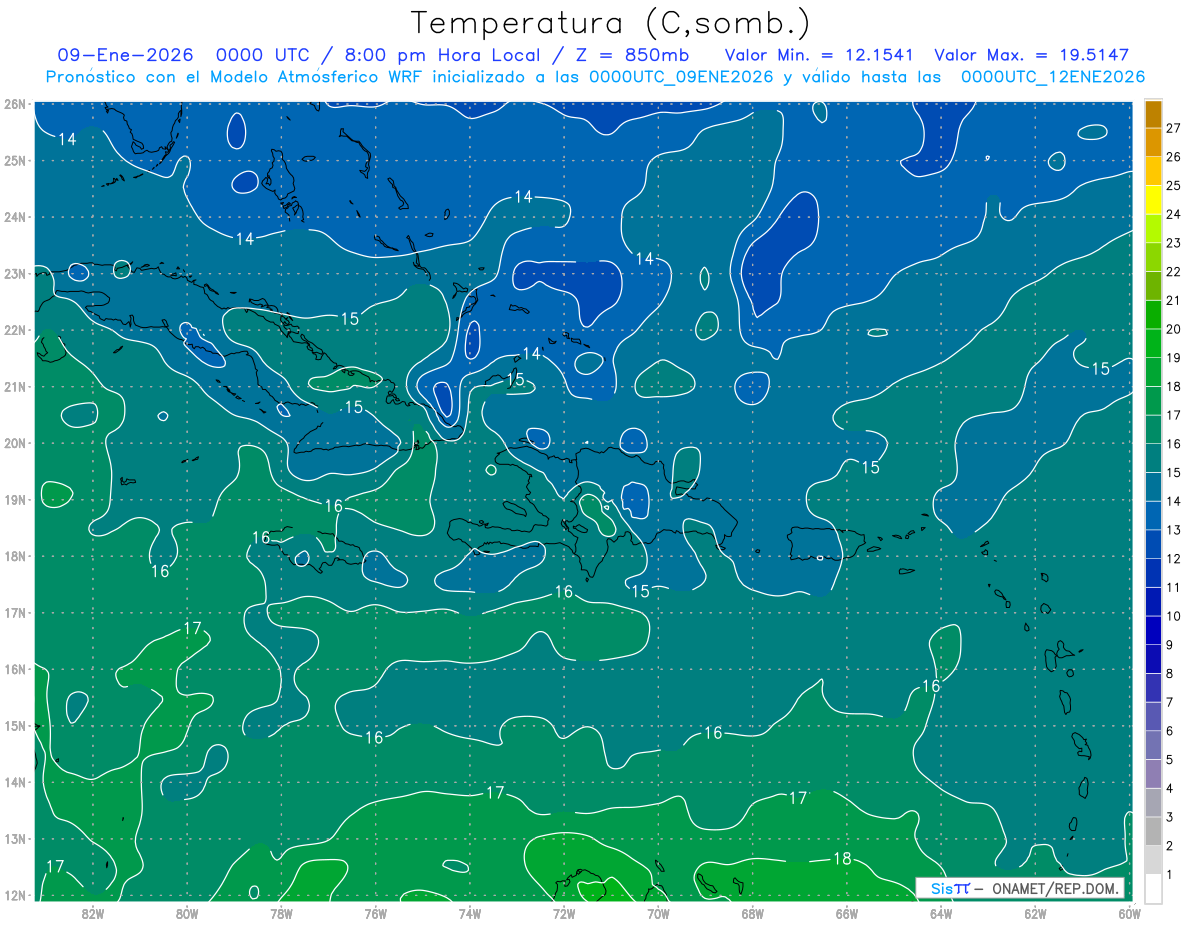Click the '18' contour label on the map

(x=842, y=859)
